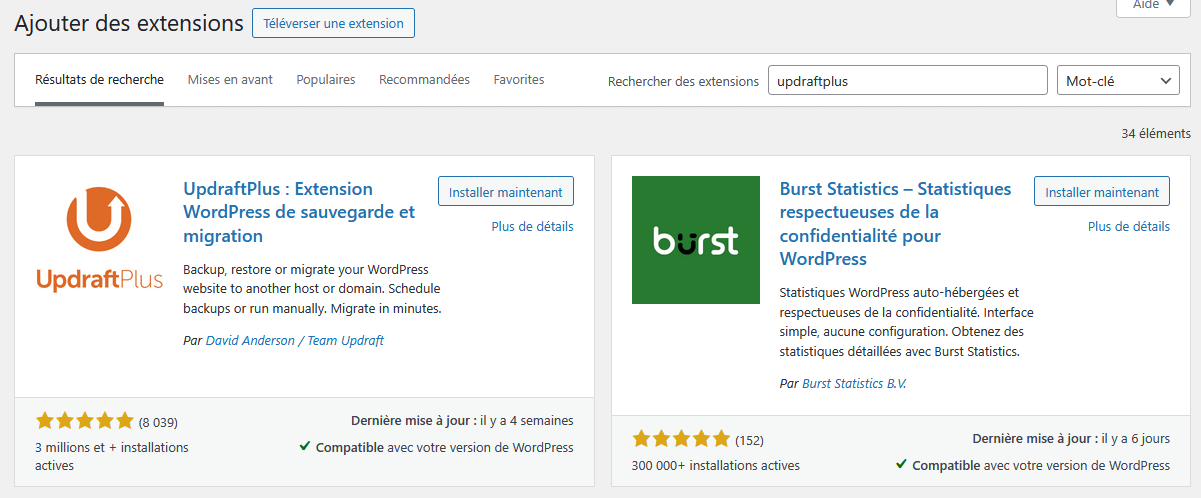Install UpdraftPlus with Installer maintenant

click(506, 192)
